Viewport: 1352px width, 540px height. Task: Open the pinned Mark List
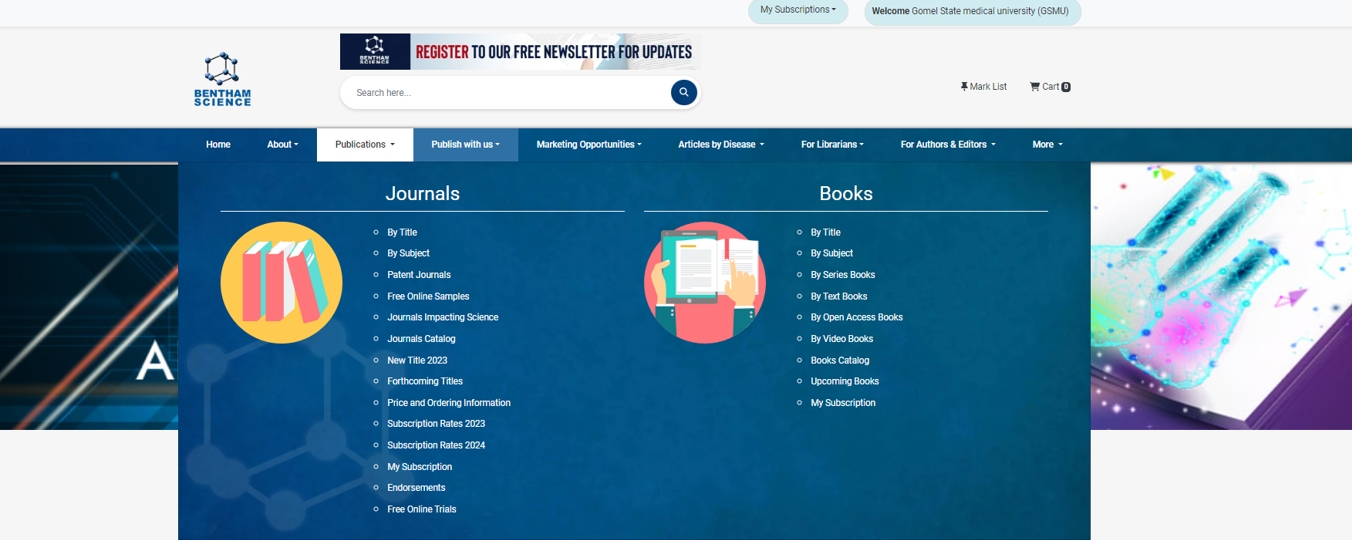[983, 87]
